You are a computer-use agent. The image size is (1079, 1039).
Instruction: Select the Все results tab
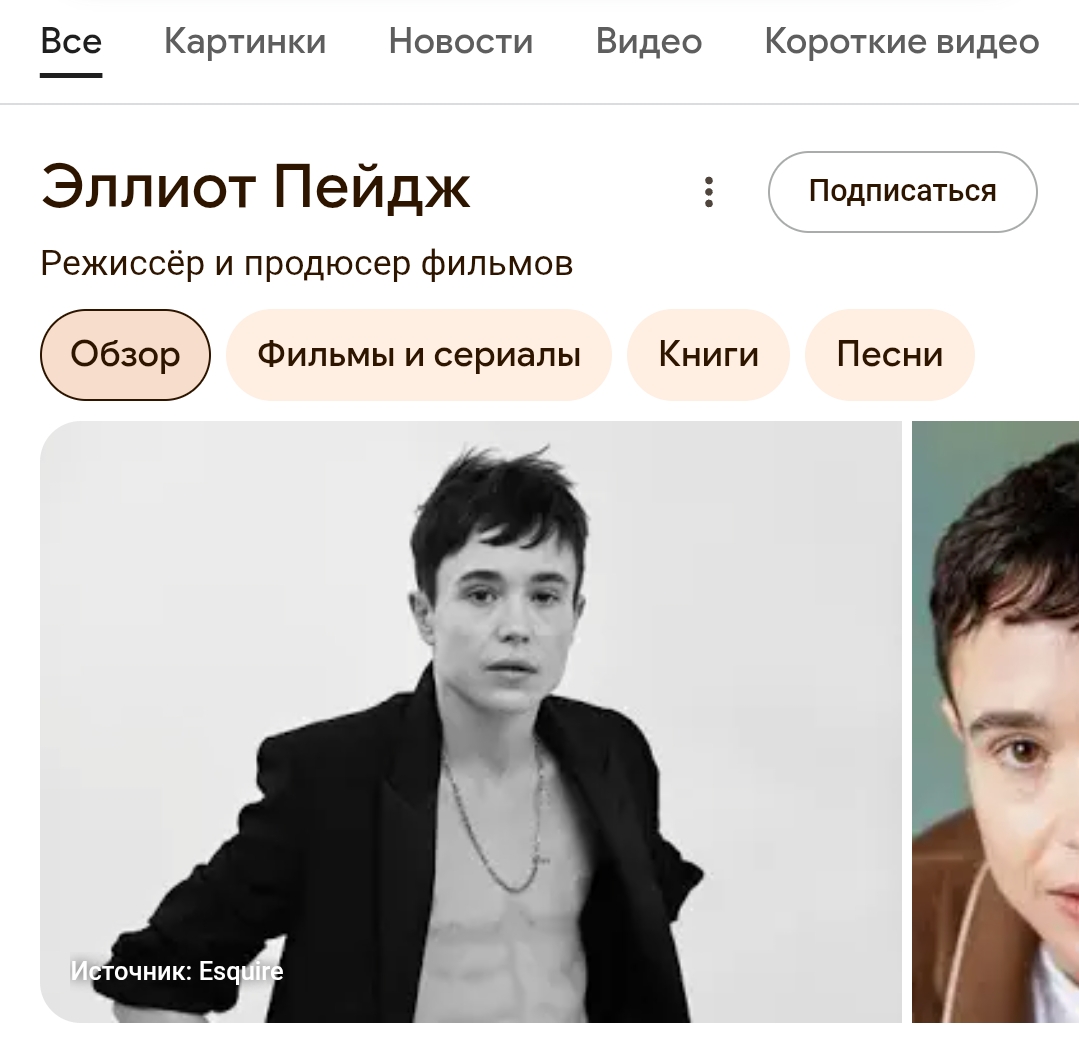(x=71, y=41)
